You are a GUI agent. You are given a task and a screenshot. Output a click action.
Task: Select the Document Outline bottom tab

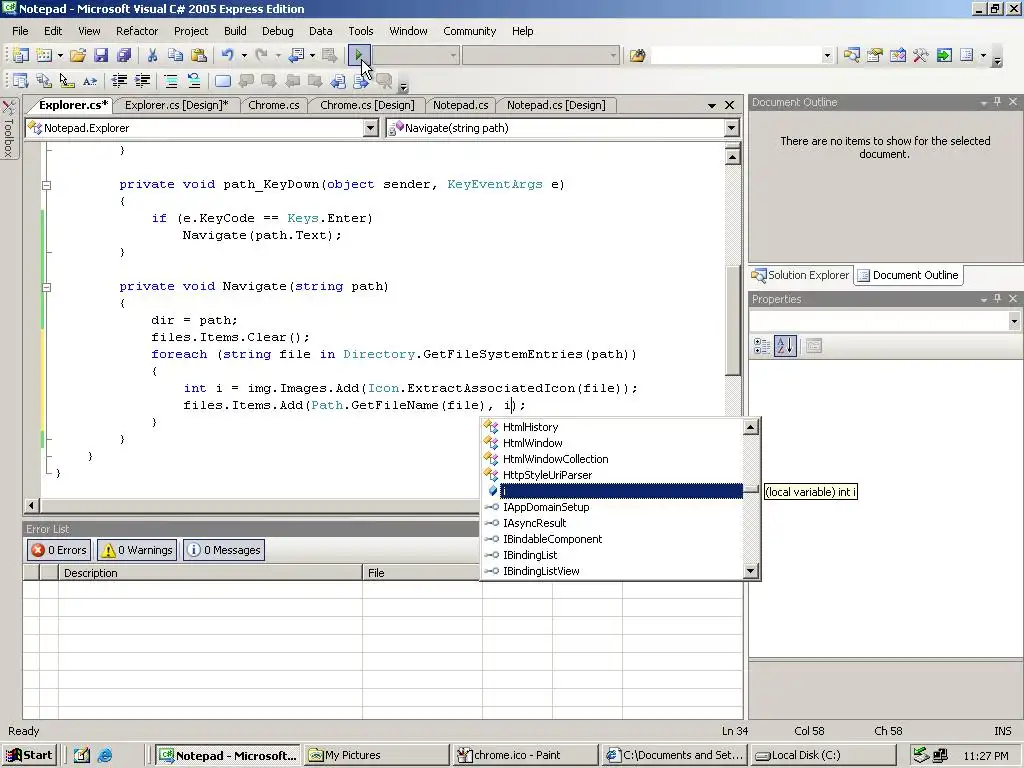tap(908, 275)
